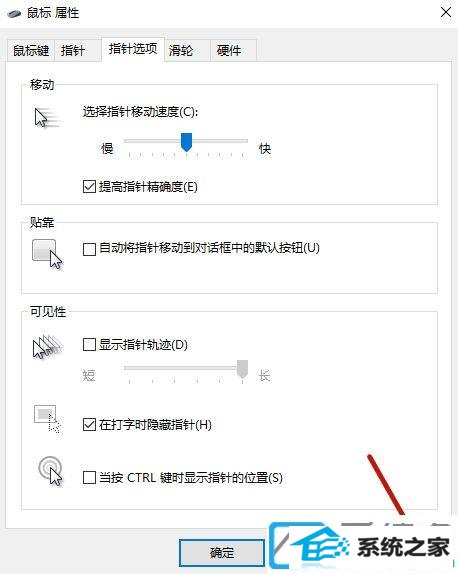Image resolution: width=458 pixels, height=574 pixels.
Task: Click the pointer trail length slider thumb
Action: click(242, 369)
